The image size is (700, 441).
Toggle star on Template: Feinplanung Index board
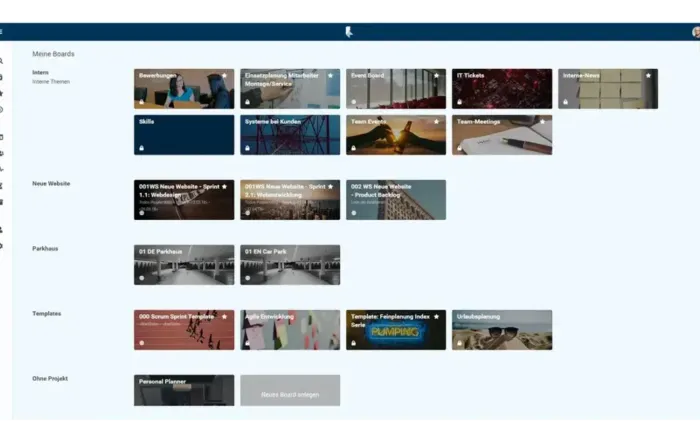click(x=437, y=316)
